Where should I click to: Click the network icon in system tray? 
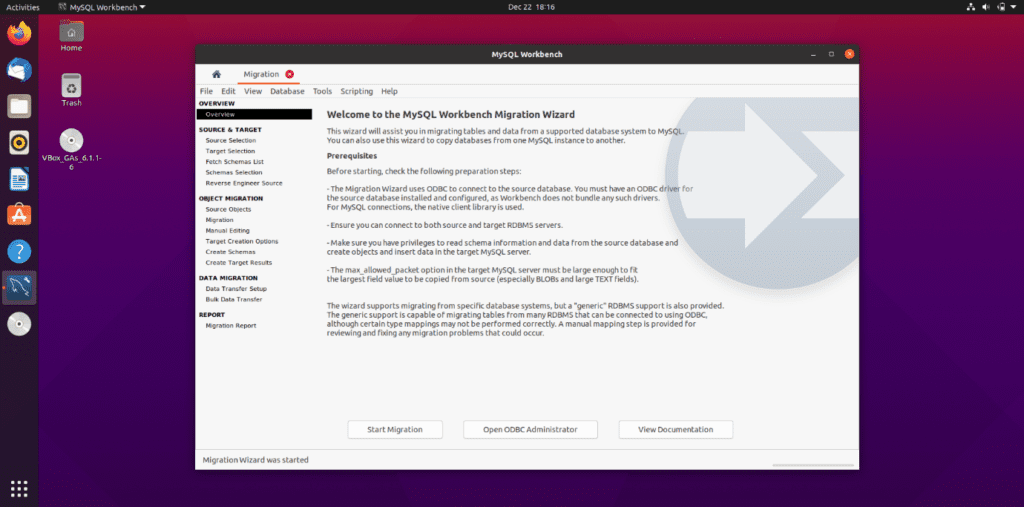[x=970, y=7]
